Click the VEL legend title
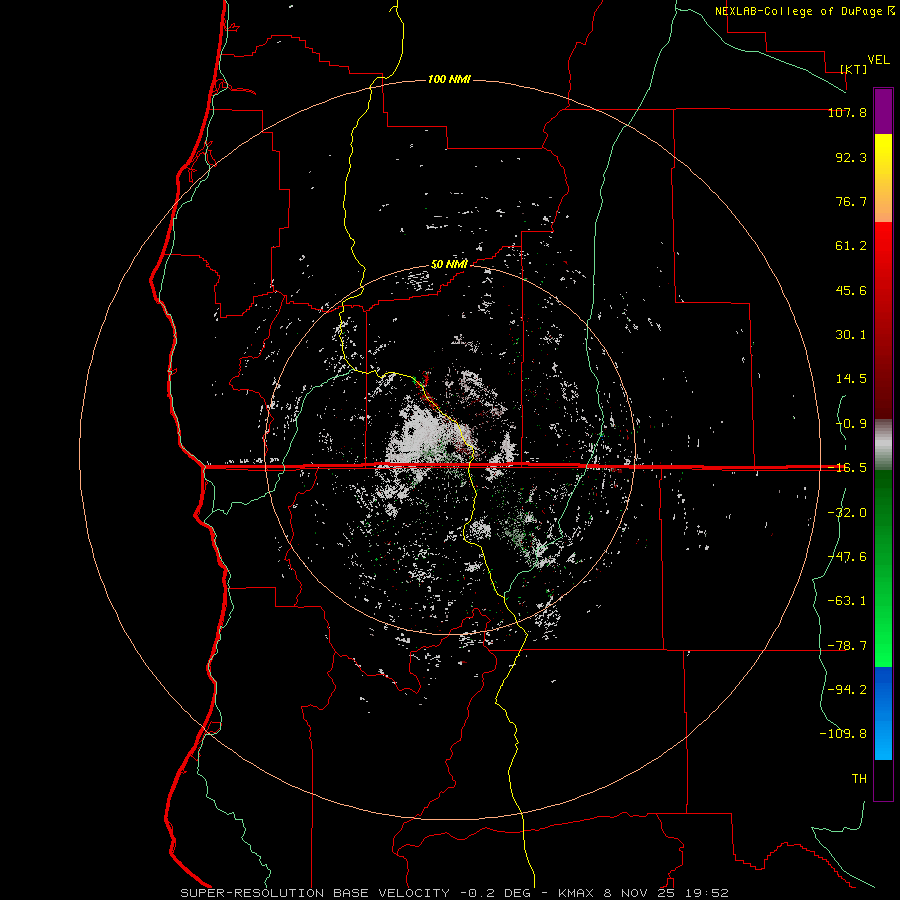900x900 pixels. pyautogui.click(x=878, y=60)
